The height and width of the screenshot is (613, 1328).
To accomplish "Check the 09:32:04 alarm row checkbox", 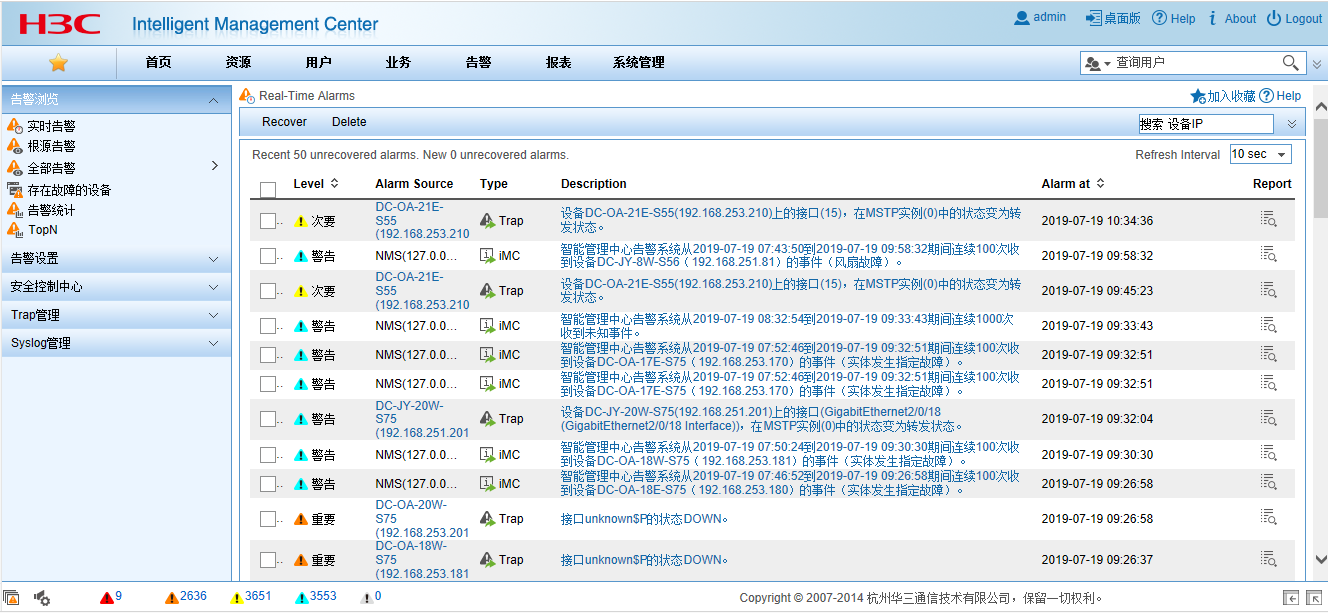I will pyautogui.click(x=268, y=419).
